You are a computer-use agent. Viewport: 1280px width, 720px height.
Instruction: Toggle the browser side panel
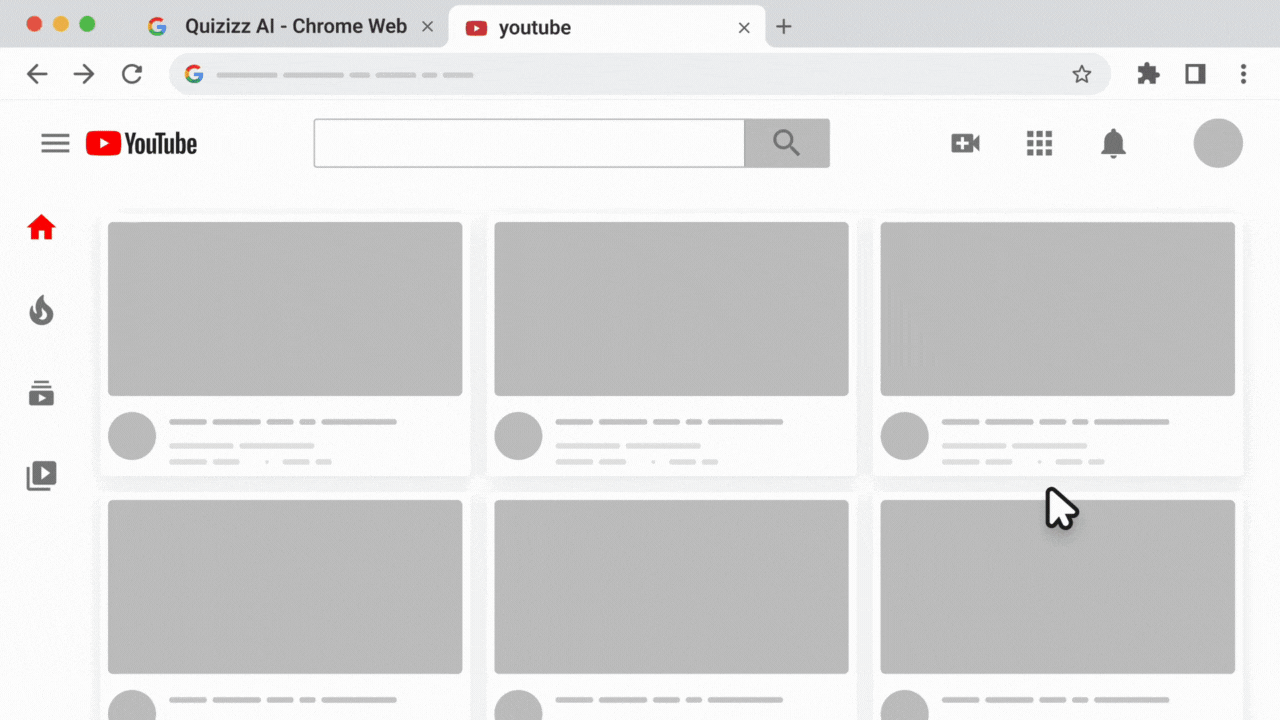point(1195,73)
